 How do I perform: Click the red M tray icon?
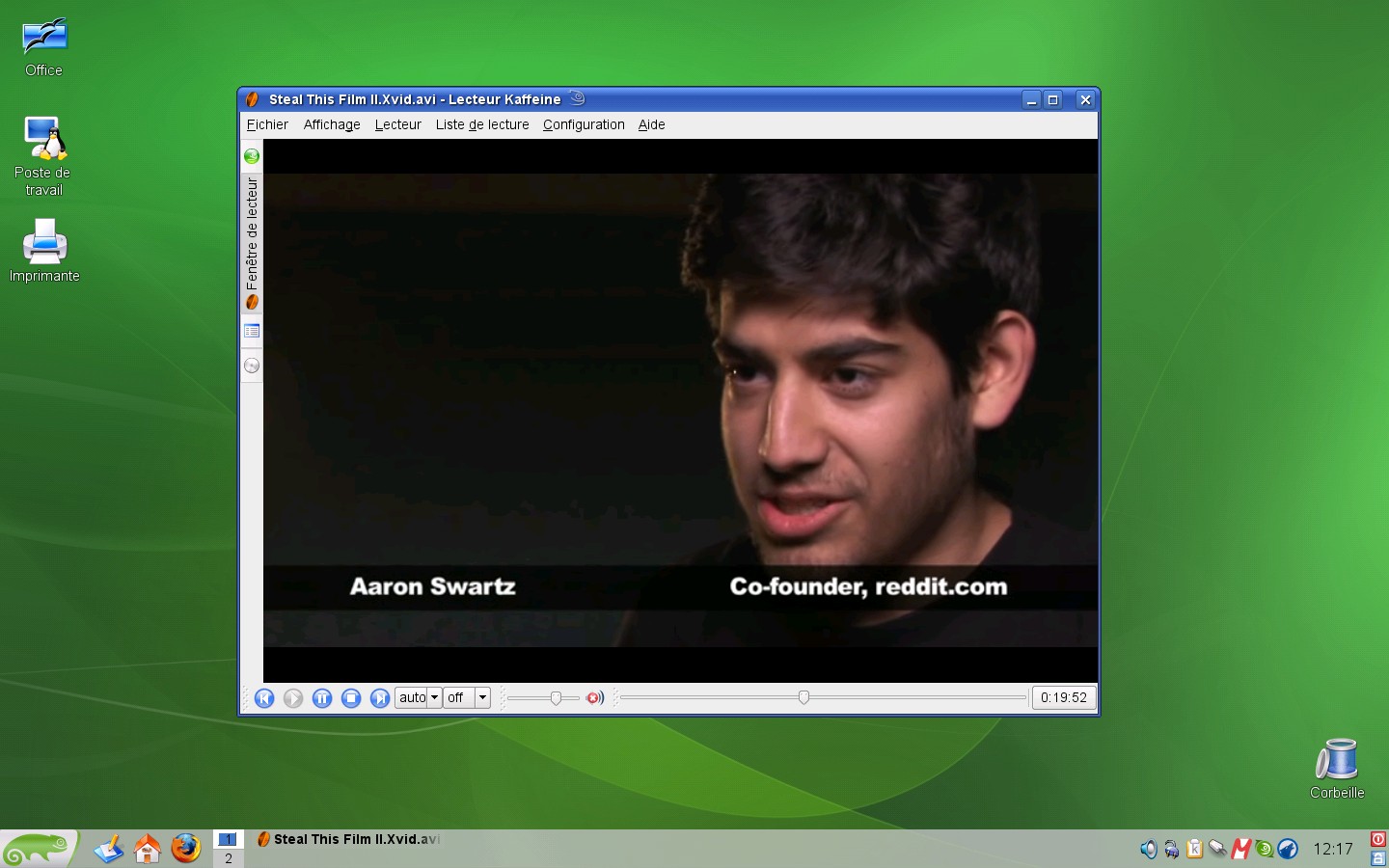point(1240,849)
